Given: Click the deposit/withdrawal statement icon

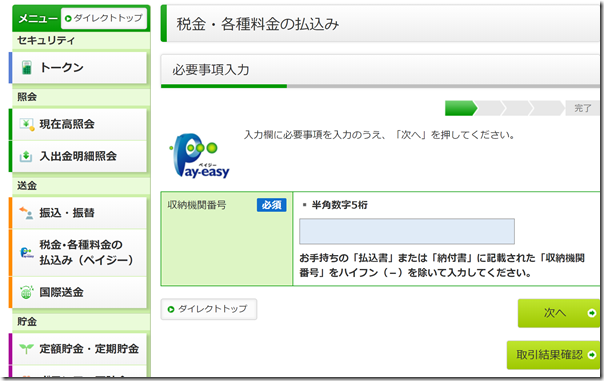Looking at the screenshot, I should (26, 156).
